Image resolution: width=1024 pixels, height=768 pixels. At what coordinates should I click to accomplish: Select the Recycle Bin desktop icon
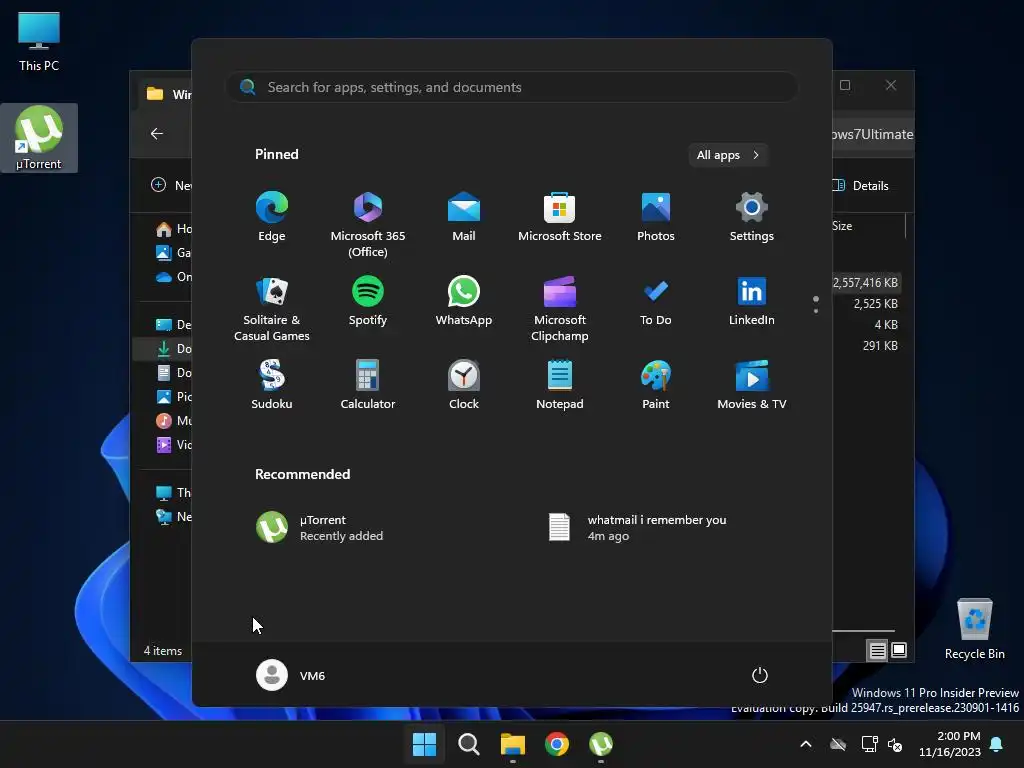click(x=974, y=630)
